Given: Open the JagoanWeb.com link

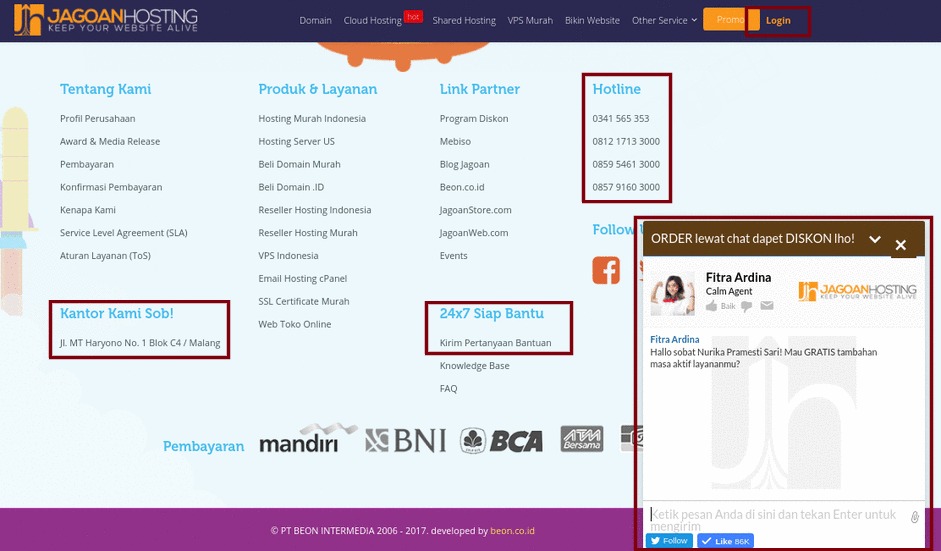Looking at the screenshot, I should 474,233.
